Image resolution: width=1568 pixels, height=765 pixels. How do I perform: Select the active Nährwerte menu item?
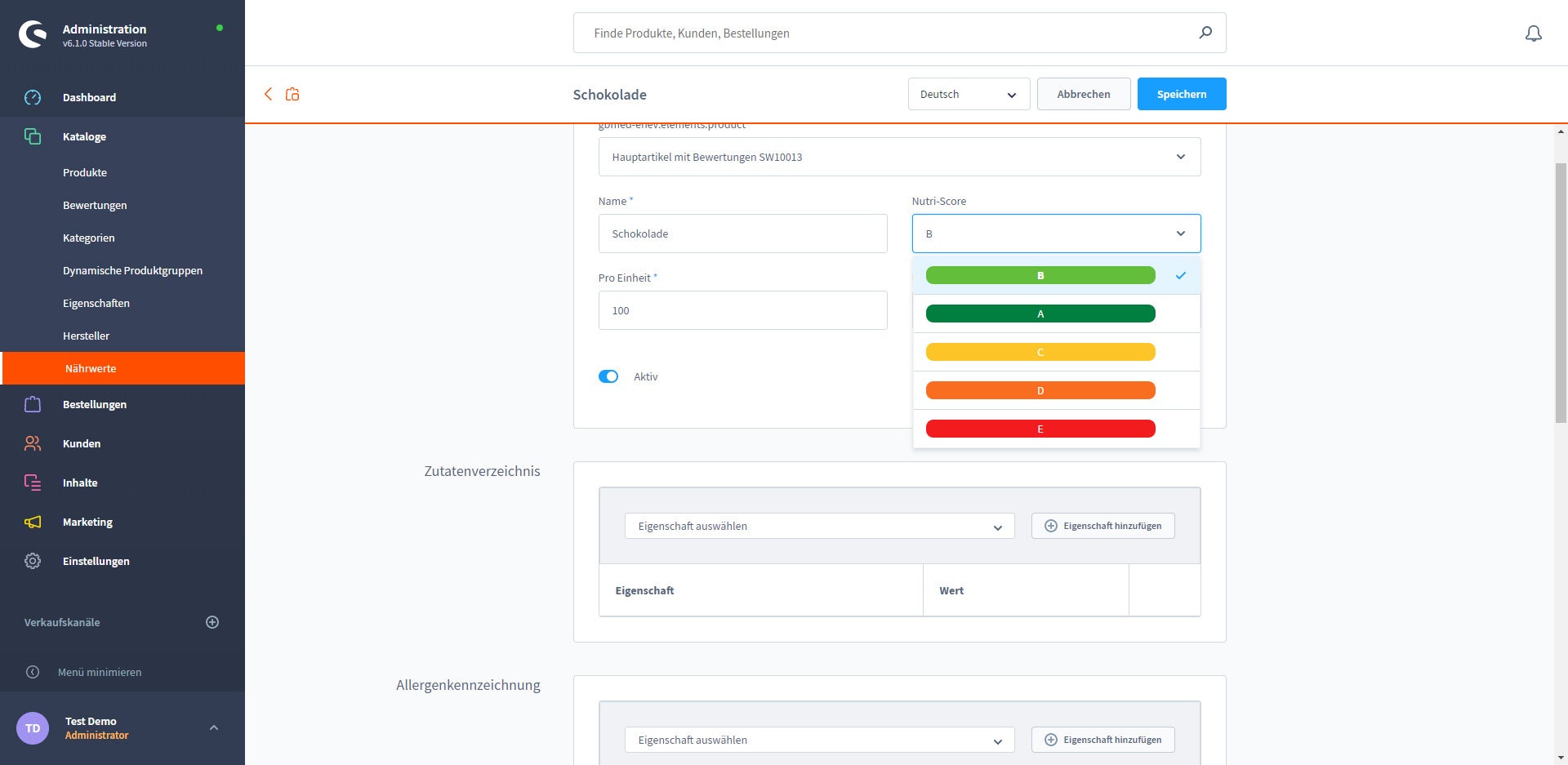[x=122, y=368]
